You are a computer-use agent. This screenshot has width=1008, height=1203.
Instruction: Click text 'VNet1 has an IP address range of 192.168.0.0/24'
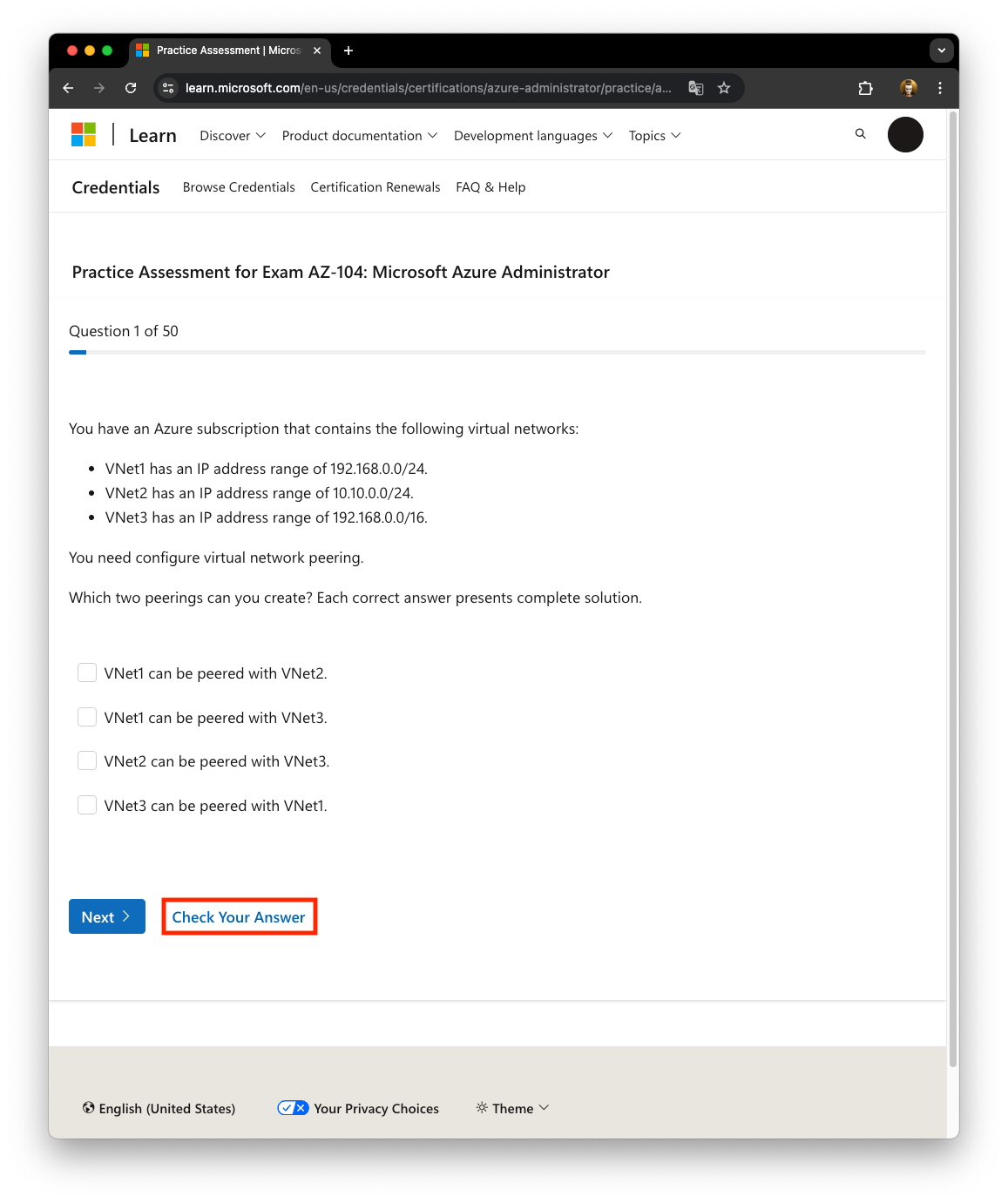(x=266, y=469)
